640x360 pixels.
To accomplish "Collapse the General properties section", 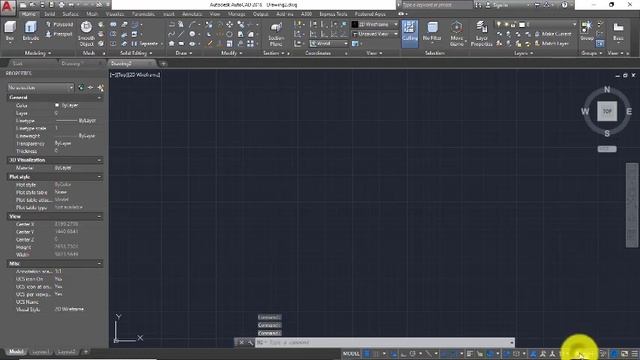I will (99, 98).
